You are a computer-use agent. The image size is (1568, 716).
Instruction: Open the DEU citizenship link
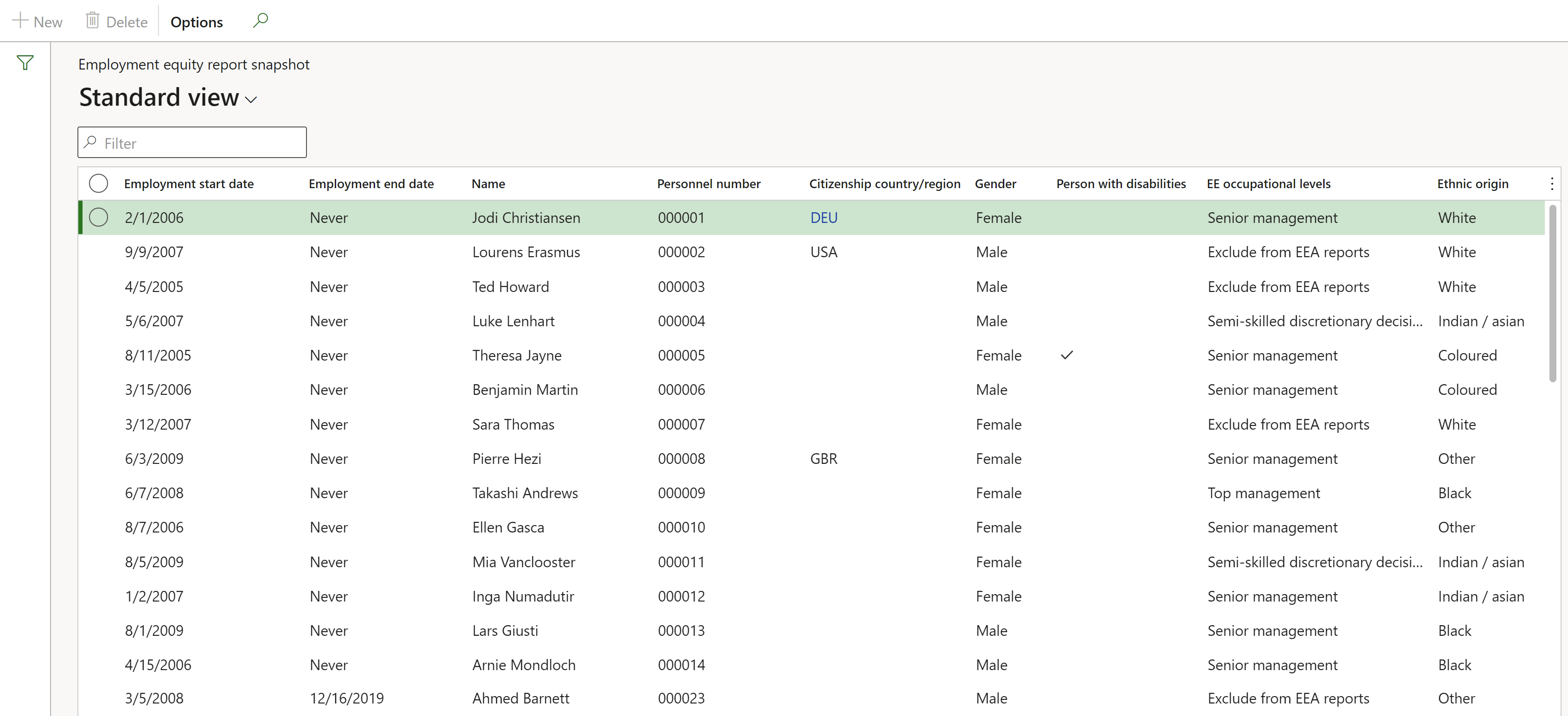coord(823,218)
